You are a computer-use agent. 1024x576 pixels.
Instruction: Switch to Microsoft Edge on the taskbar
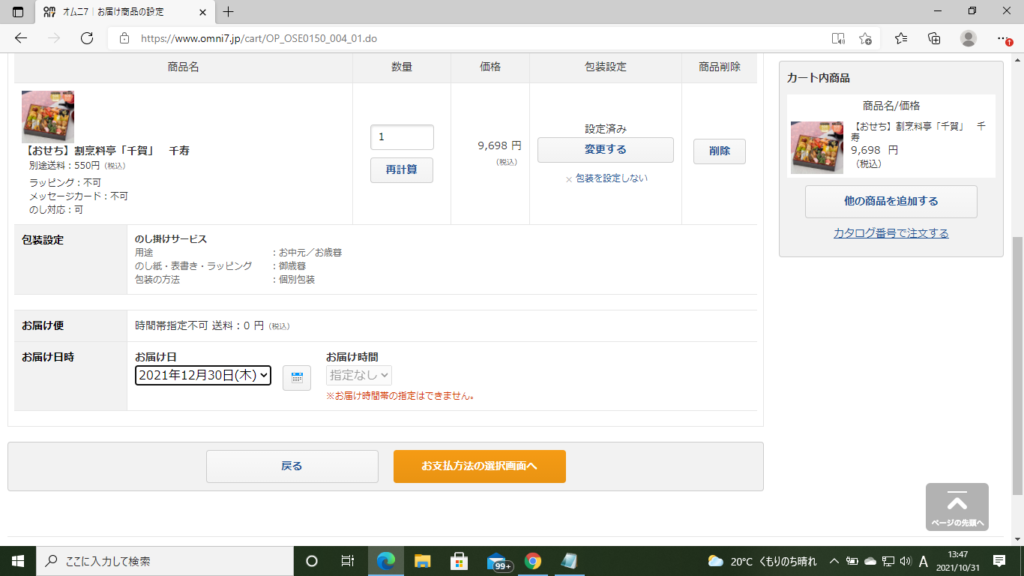[386, 561]
